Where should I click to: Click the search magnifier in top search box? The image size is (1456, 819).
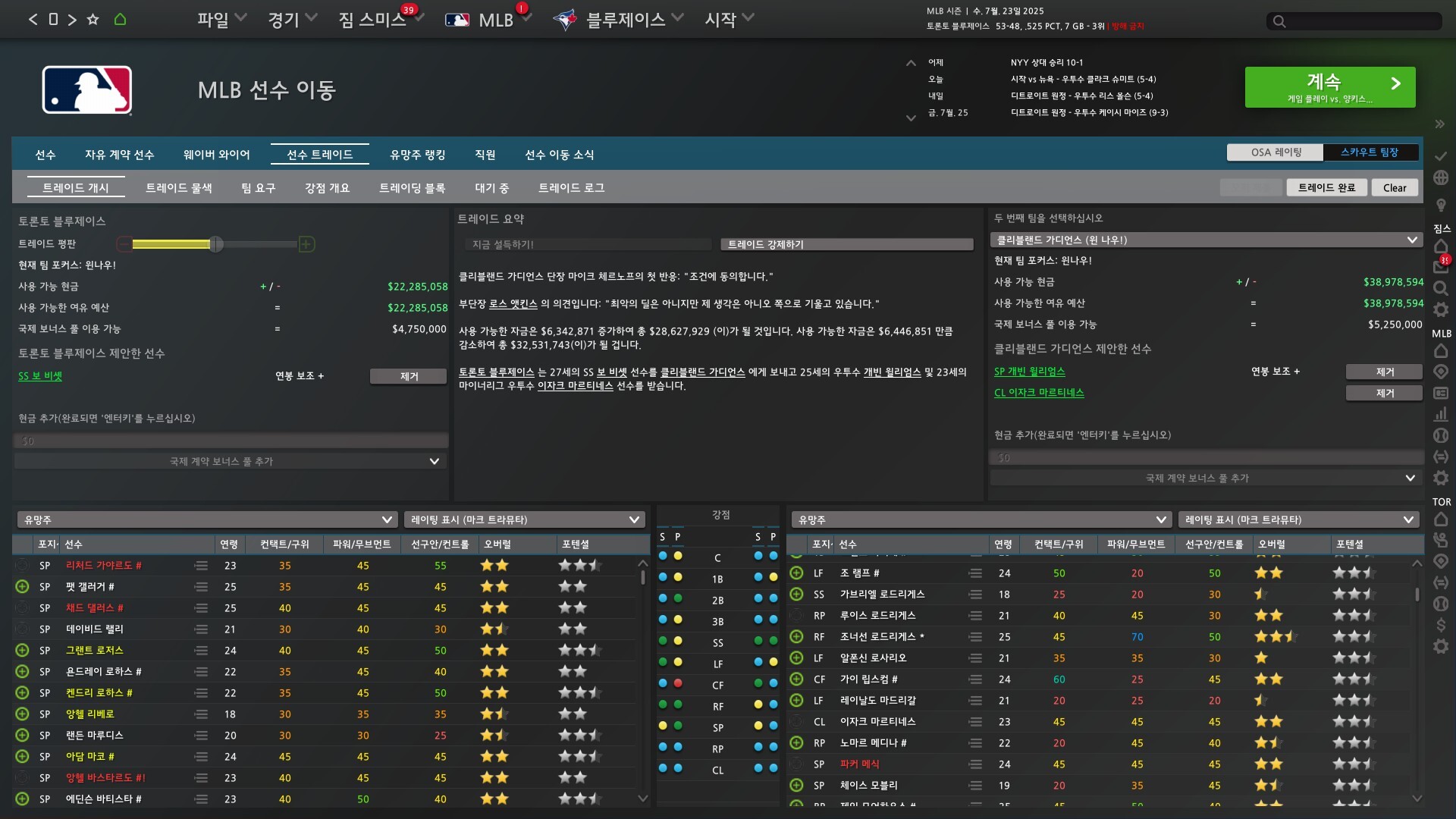1279,21
